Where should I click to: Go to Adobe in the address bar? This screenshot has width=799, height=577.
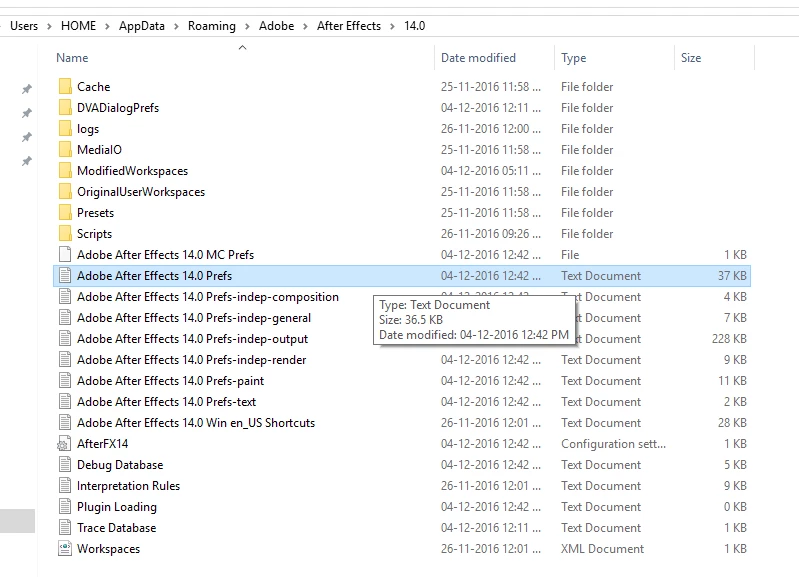(277, 26)
